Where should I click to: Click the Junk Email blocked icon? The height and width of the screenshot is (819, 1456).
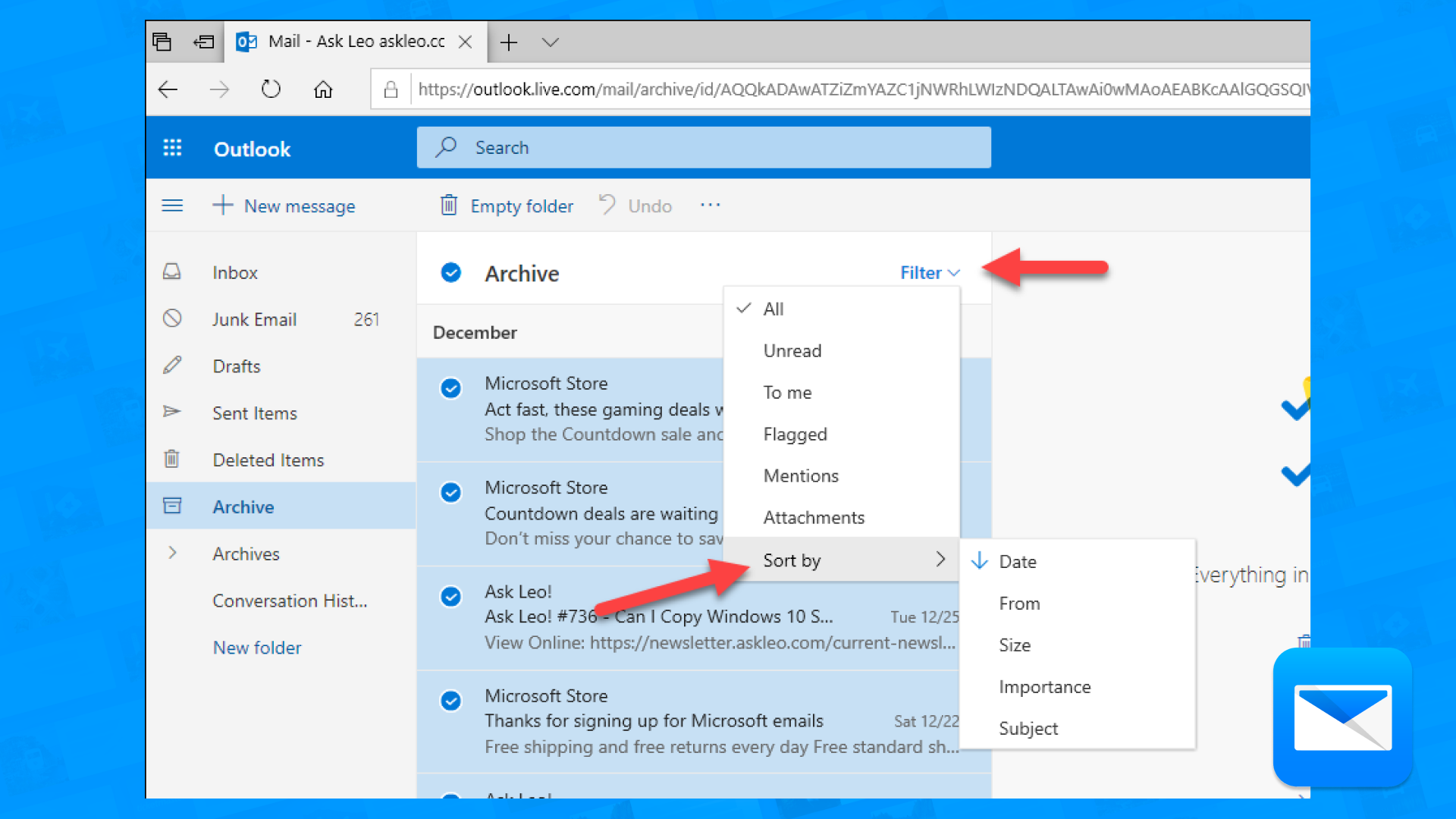172,318
